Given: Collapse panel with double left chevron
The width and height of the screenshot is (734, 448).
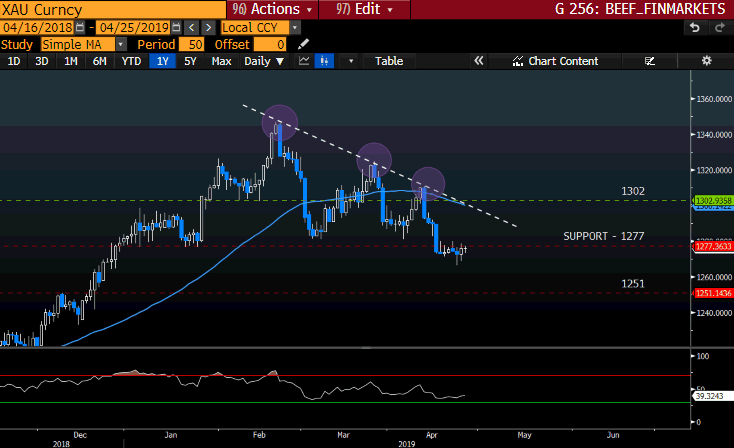Looking at the screenshot, I should 478,61.
